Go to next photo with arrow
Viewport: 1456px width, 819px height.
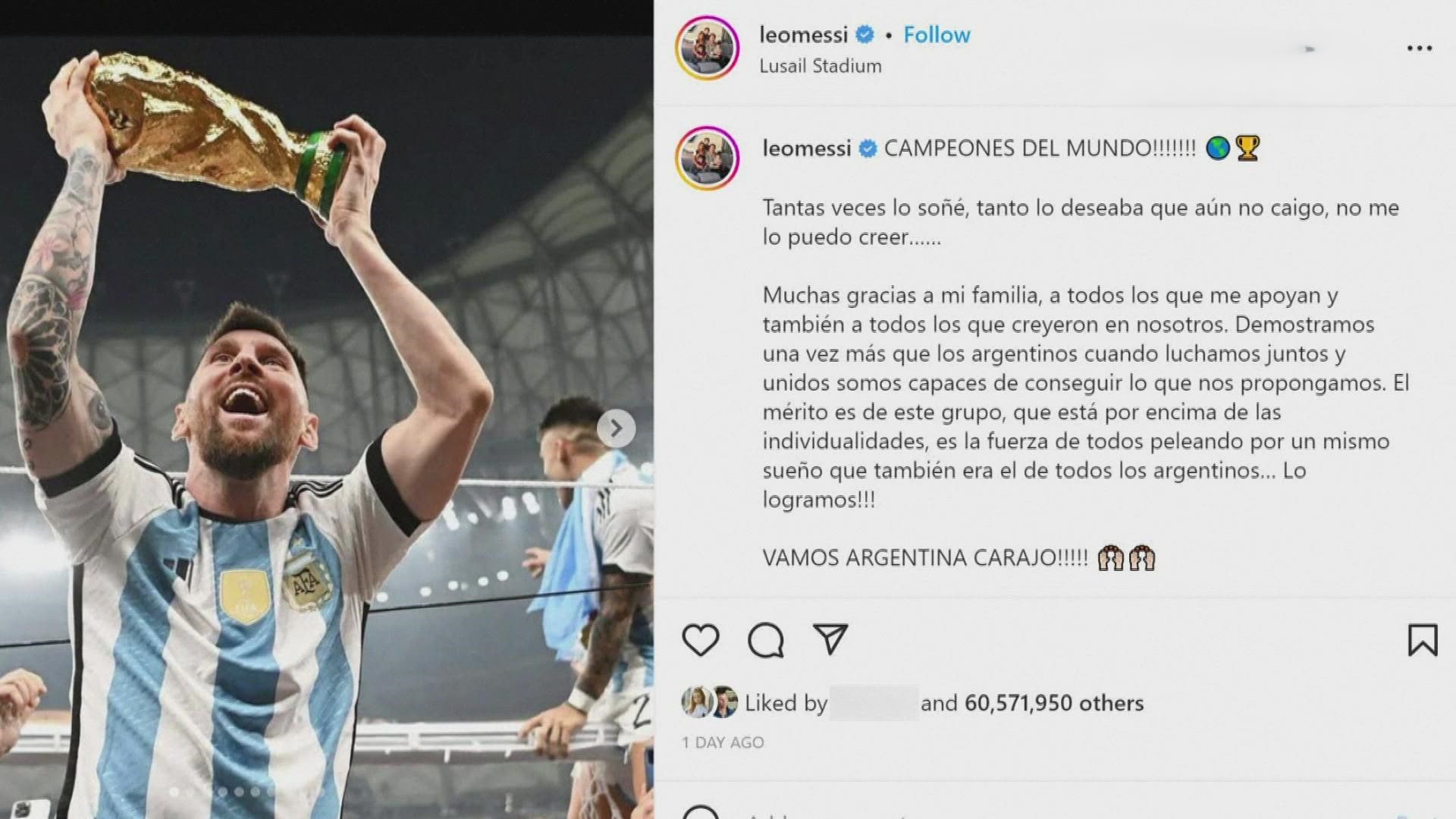(616, 429)
